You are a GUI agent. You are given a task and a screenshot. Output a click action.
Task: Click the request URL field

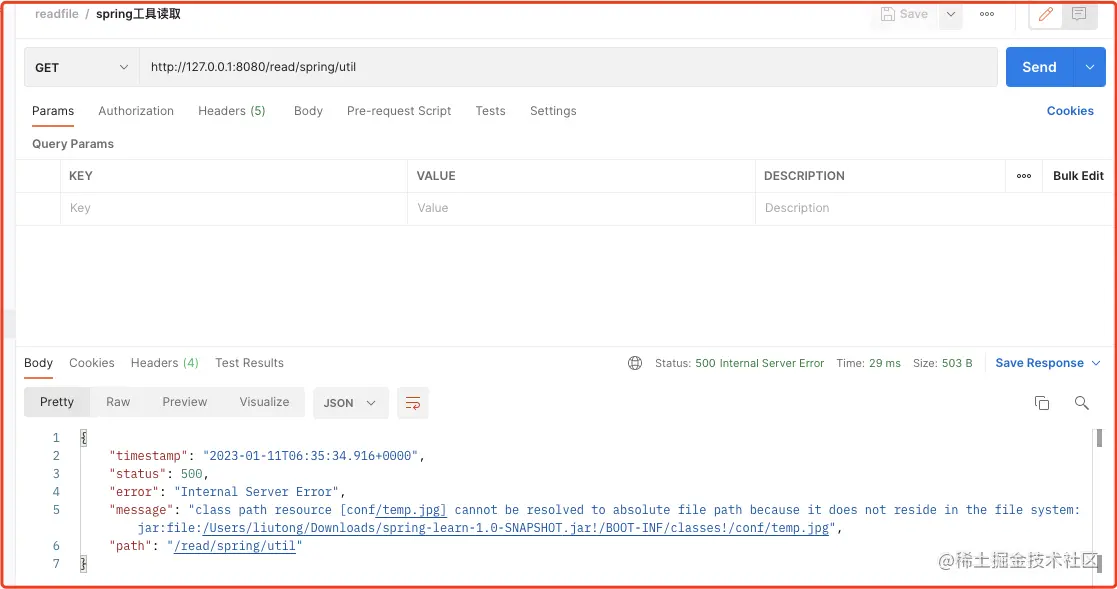click(568, 67)
